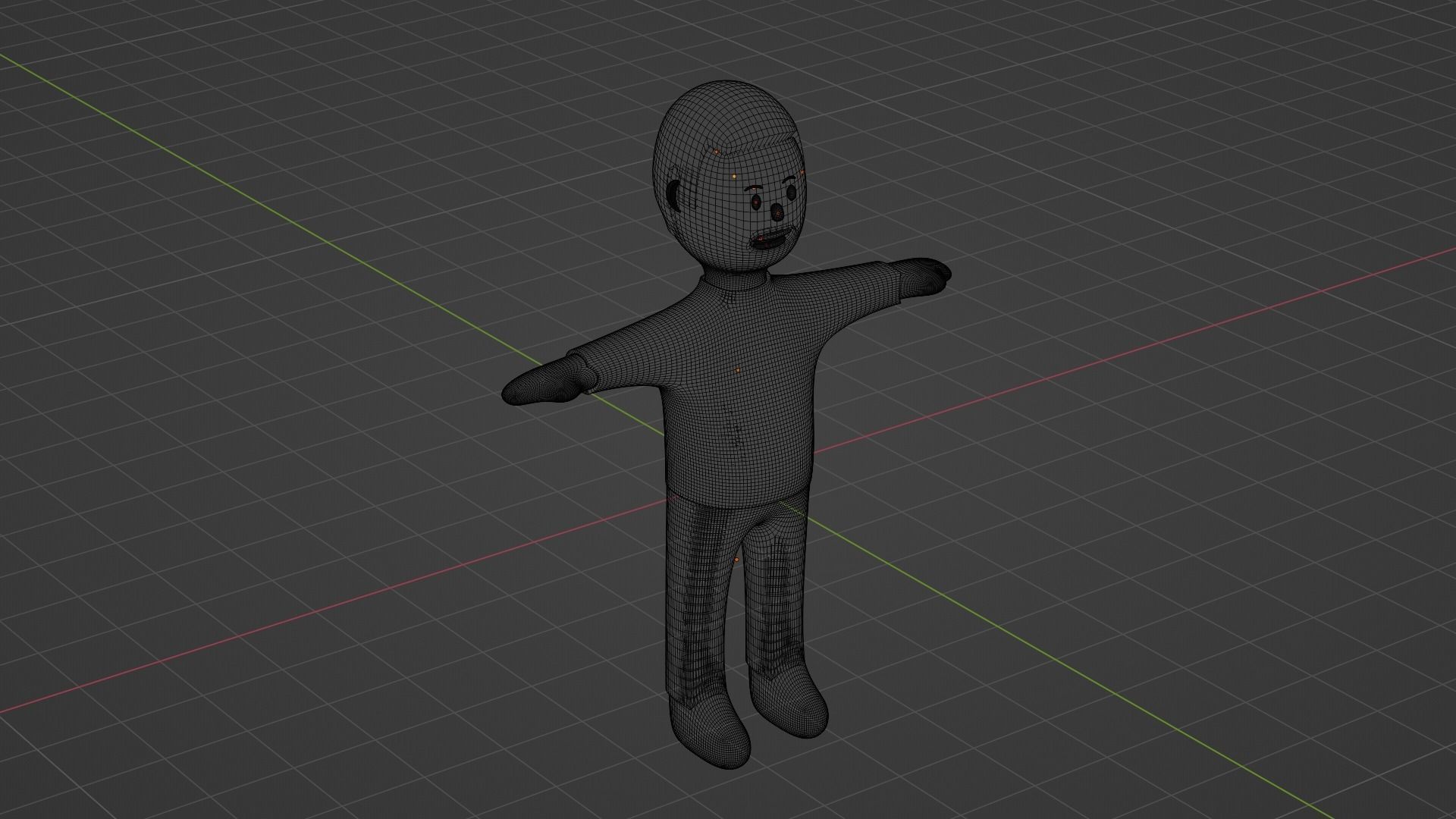Select the character's open mouth
The height and width of the screenshot is (819, 1456).
click(x=770, y=242)
